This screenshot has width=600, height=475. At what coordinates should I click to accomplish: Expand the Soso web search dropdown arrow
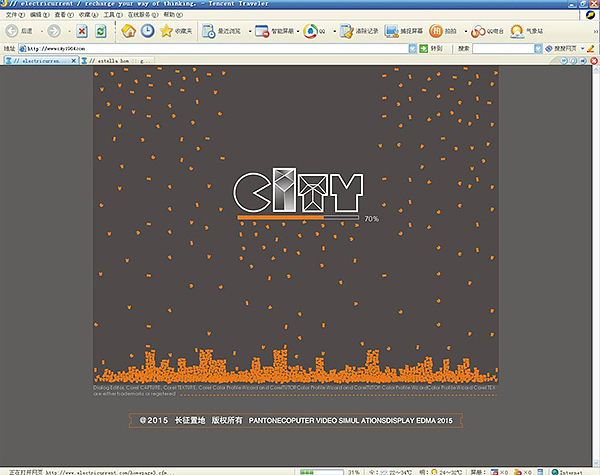(x=582, y=49)
